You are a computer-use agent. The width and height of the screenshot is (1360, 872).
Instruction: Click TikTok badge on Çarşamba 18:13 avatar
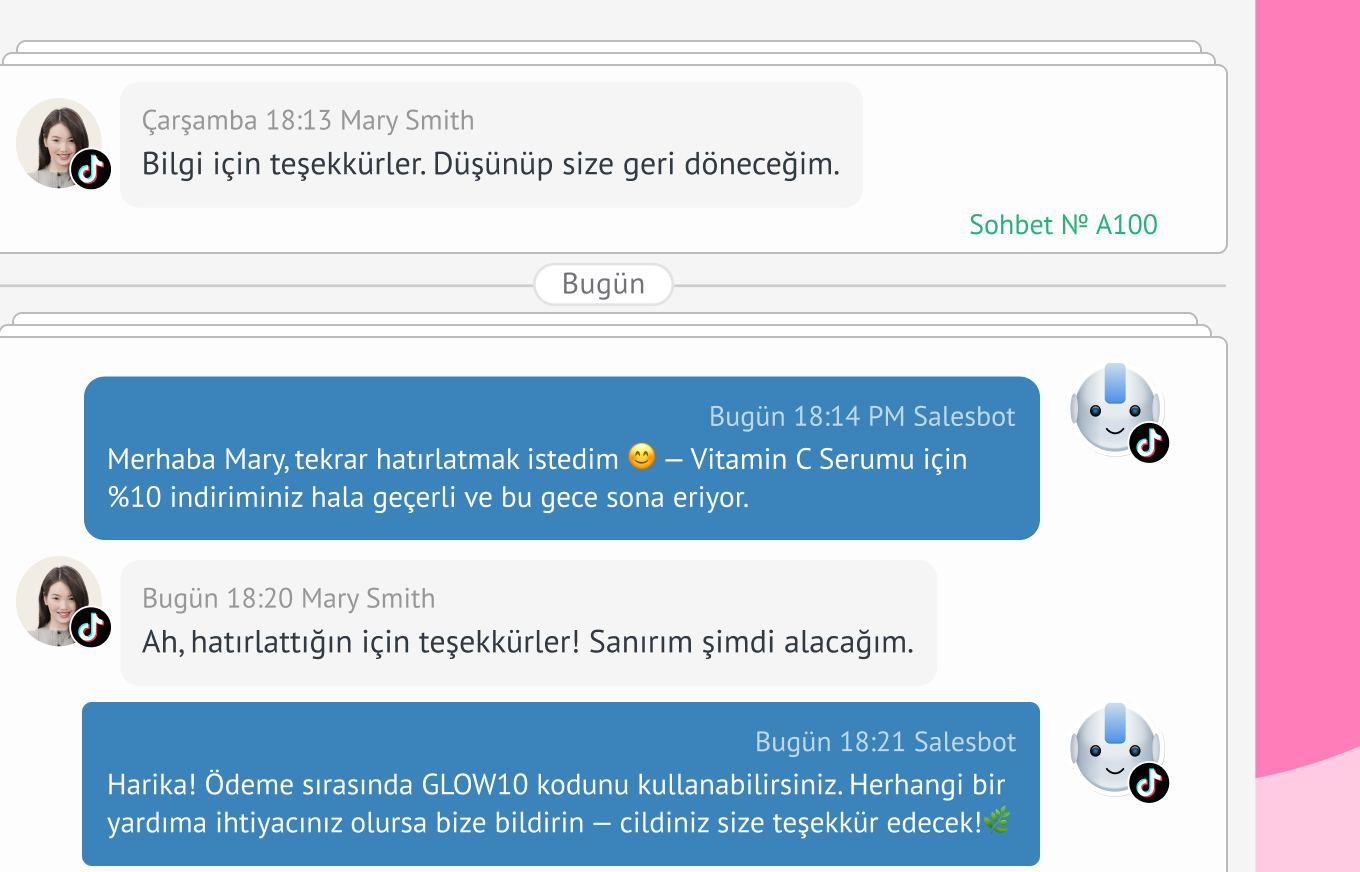[x=91, y=169]
